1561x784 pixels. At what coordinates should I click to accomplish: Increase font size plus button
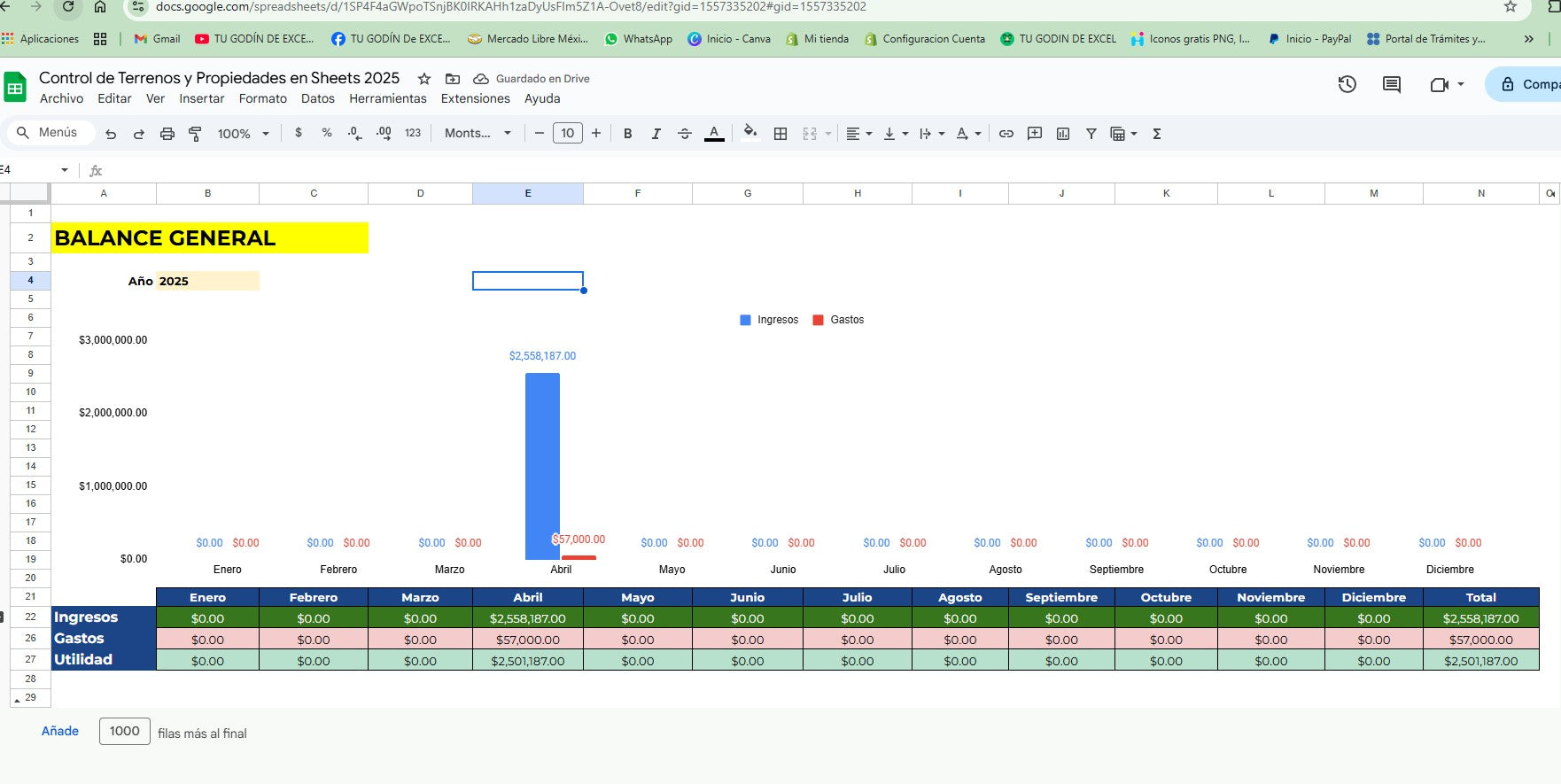pos(596,133)
